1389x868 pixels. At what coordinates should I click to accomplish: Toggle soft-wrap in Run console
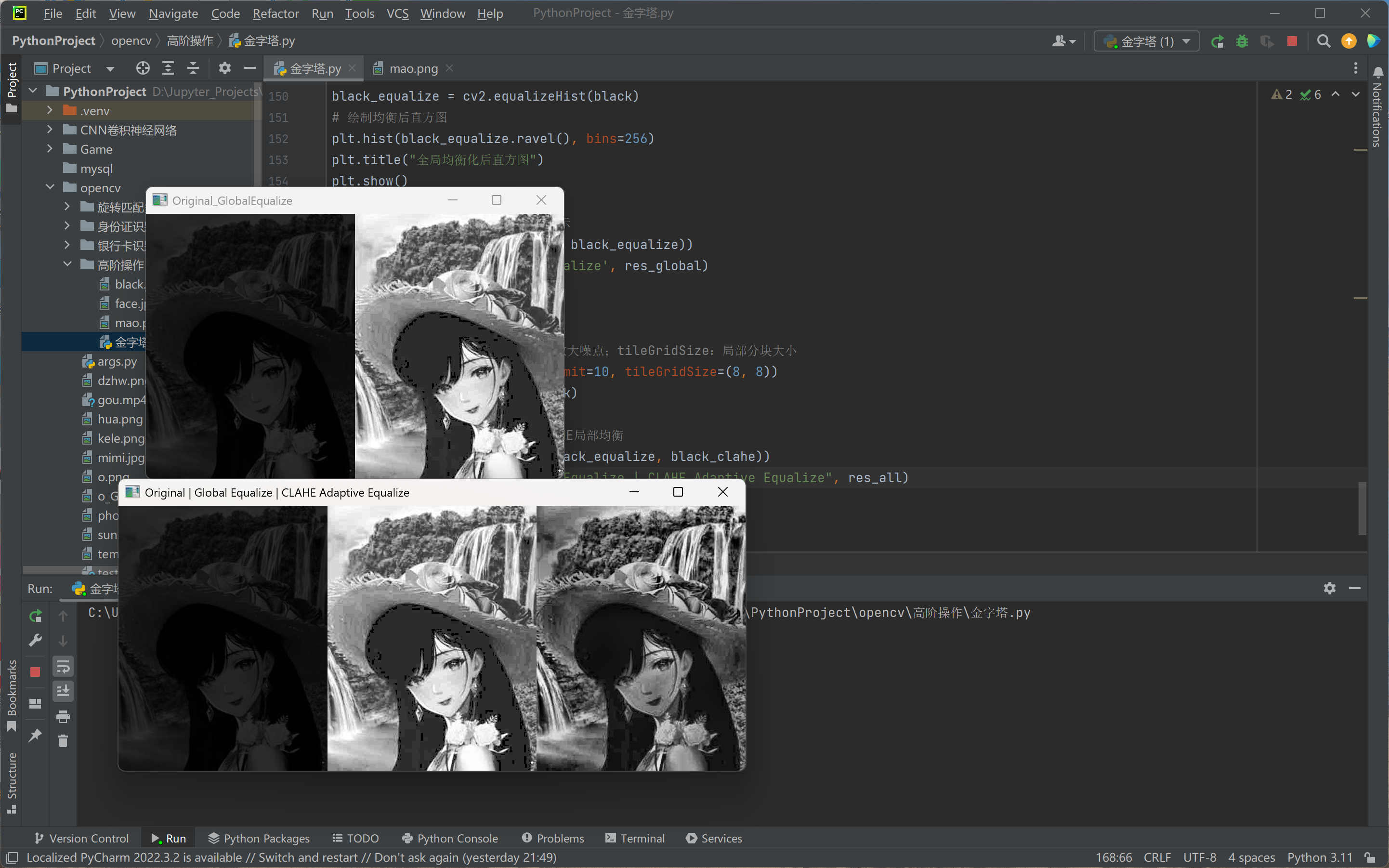(63, 667)
